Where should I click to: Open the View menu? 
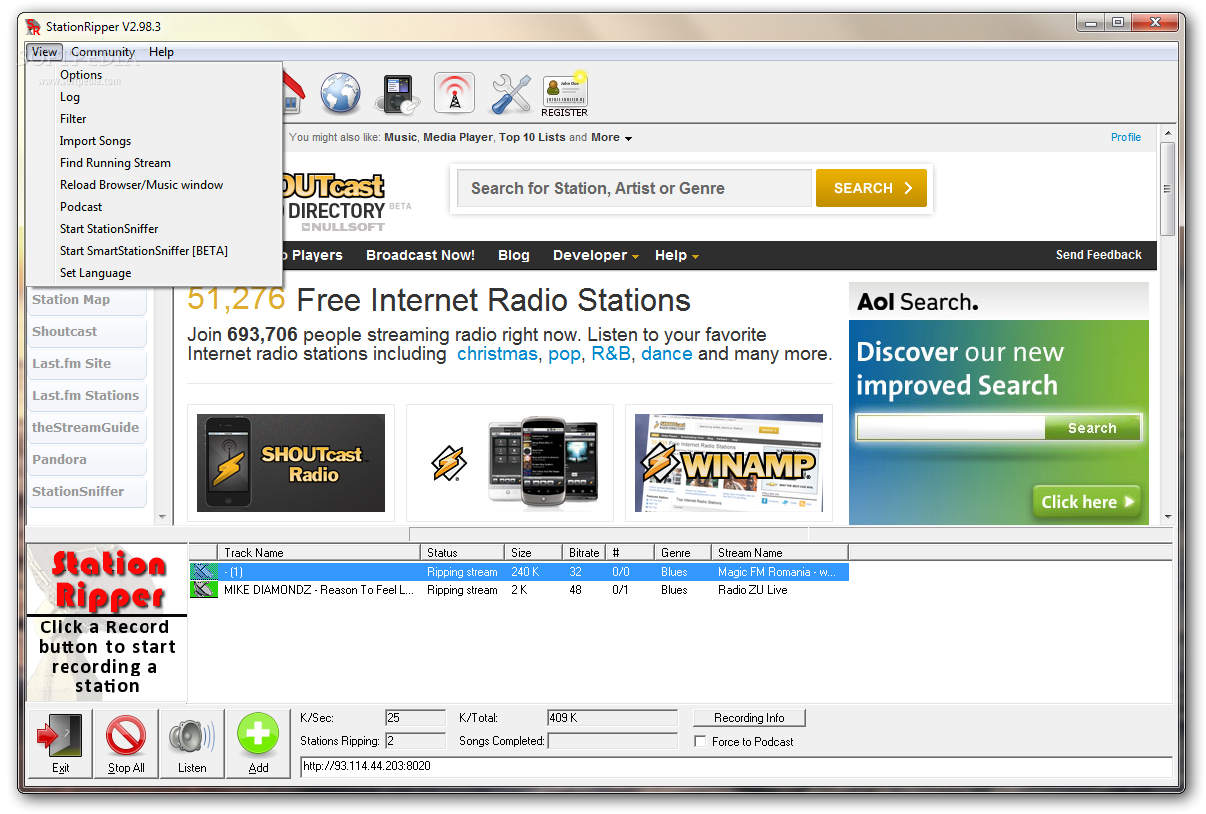pos(44,52)
